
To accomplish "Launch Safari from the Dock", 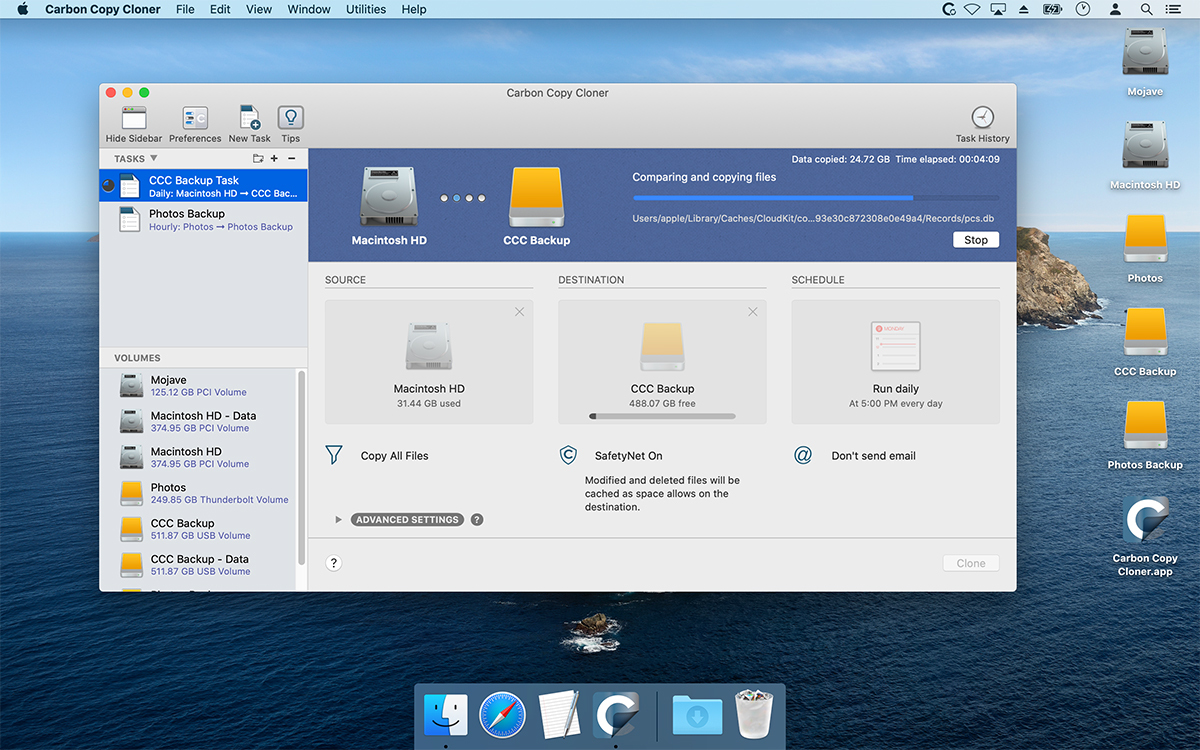I will click(x=503, y=716).
